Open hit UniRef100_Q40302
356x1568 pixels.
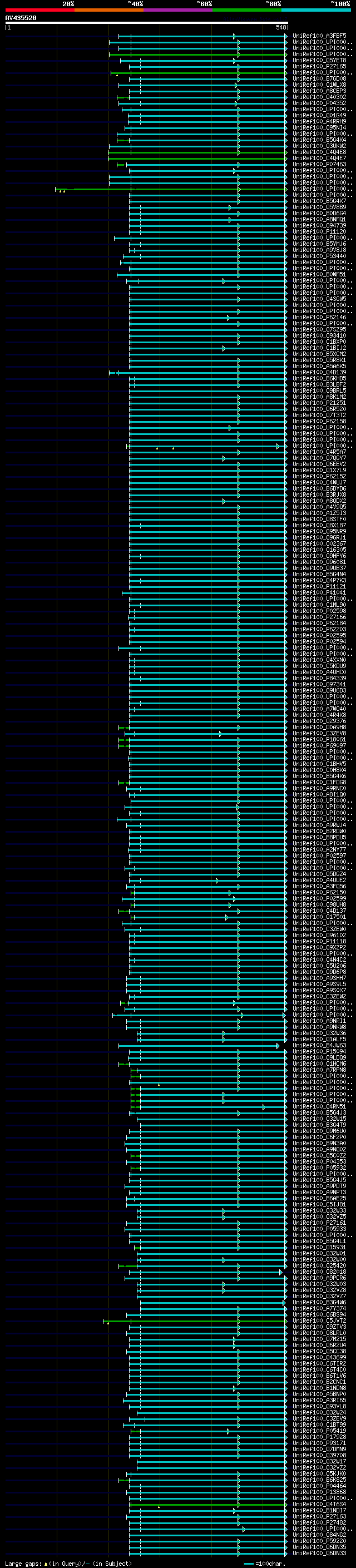point(319,97)
